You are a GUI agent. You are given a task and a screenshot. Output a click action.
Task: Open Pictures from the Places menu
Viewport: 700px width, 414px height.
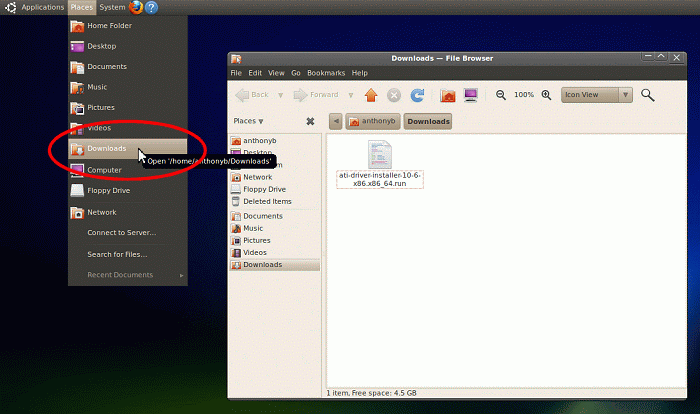(x=128, y=108)
